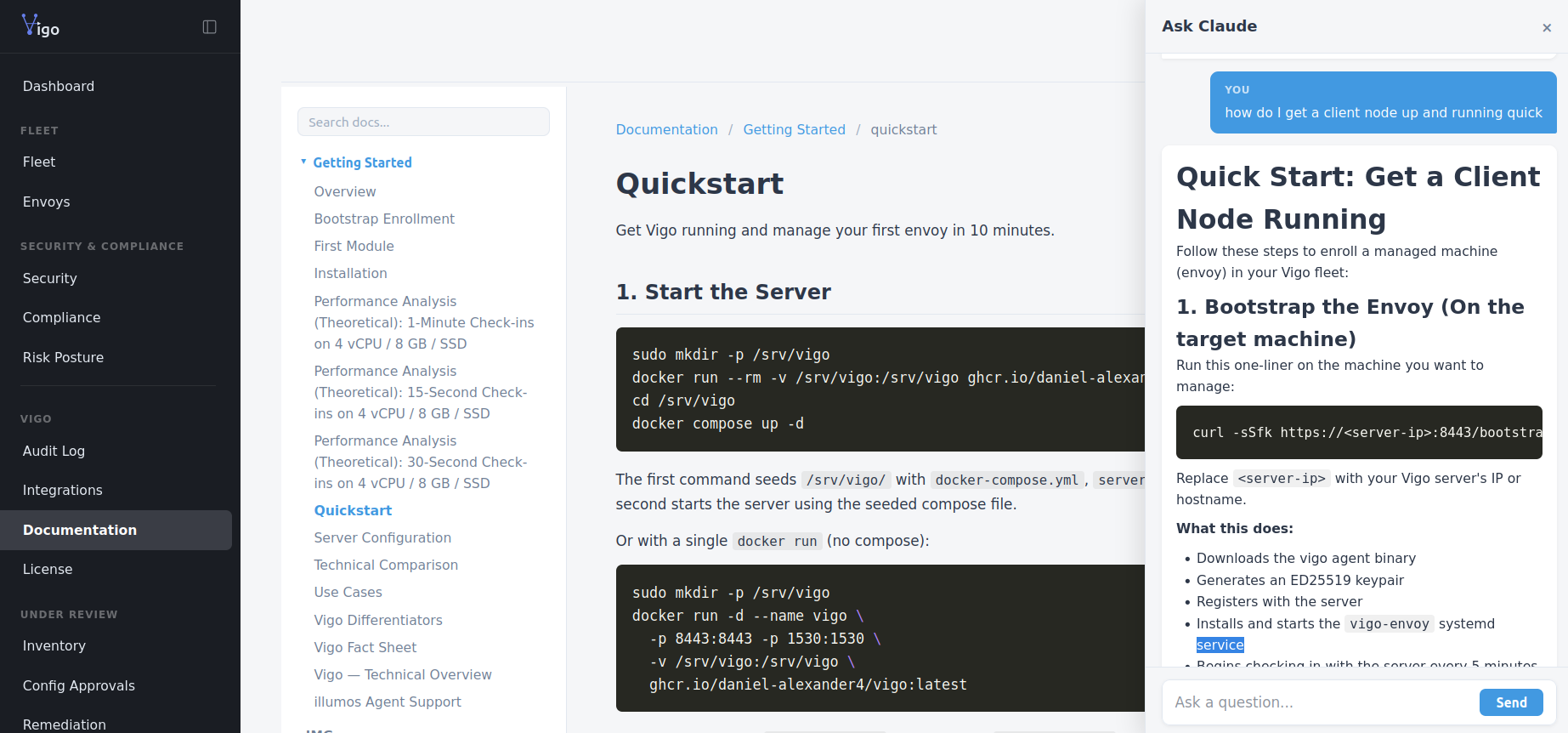The image size is (1568, 733).
Task: Open the Dashboard page
Action: (59, 86)
